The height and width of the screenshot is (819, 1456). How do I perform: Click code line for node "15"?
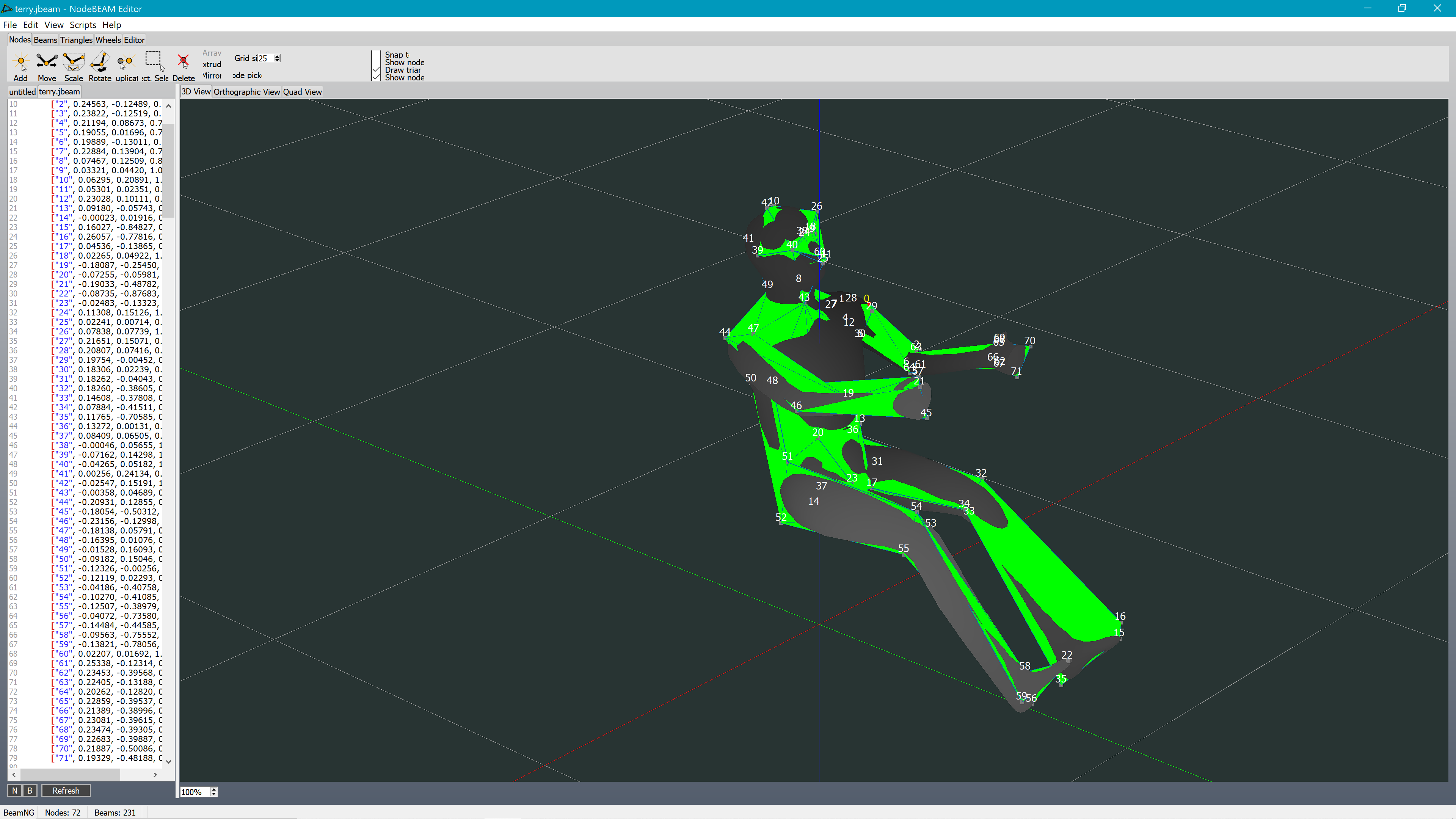point(106,227)
